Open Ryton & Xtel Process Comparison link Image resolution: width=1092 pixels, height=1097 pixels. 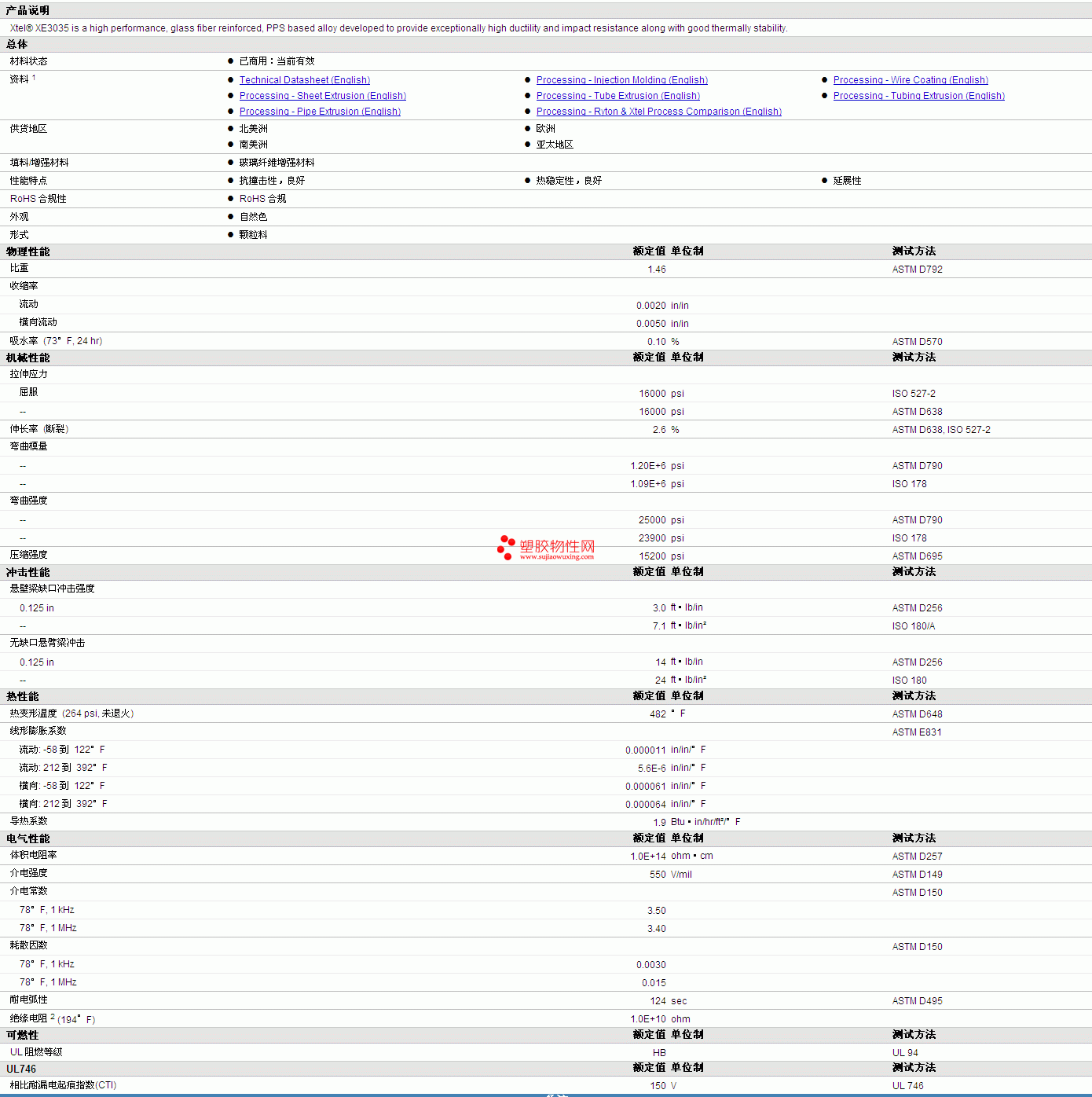pyautogui.click(x=659, y=112)
